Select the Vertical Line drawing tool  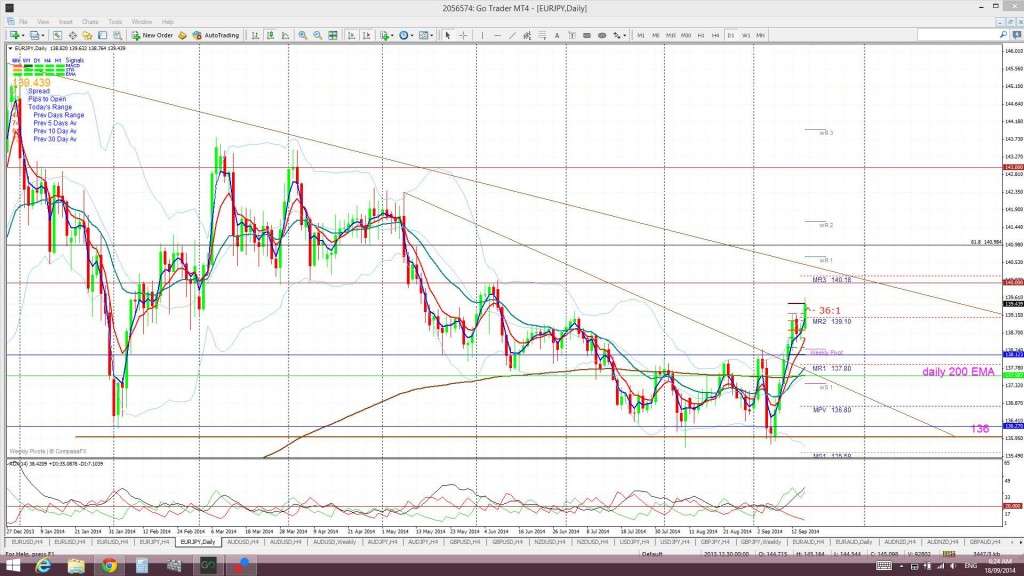pyautogui.click(x=482, y=35)
